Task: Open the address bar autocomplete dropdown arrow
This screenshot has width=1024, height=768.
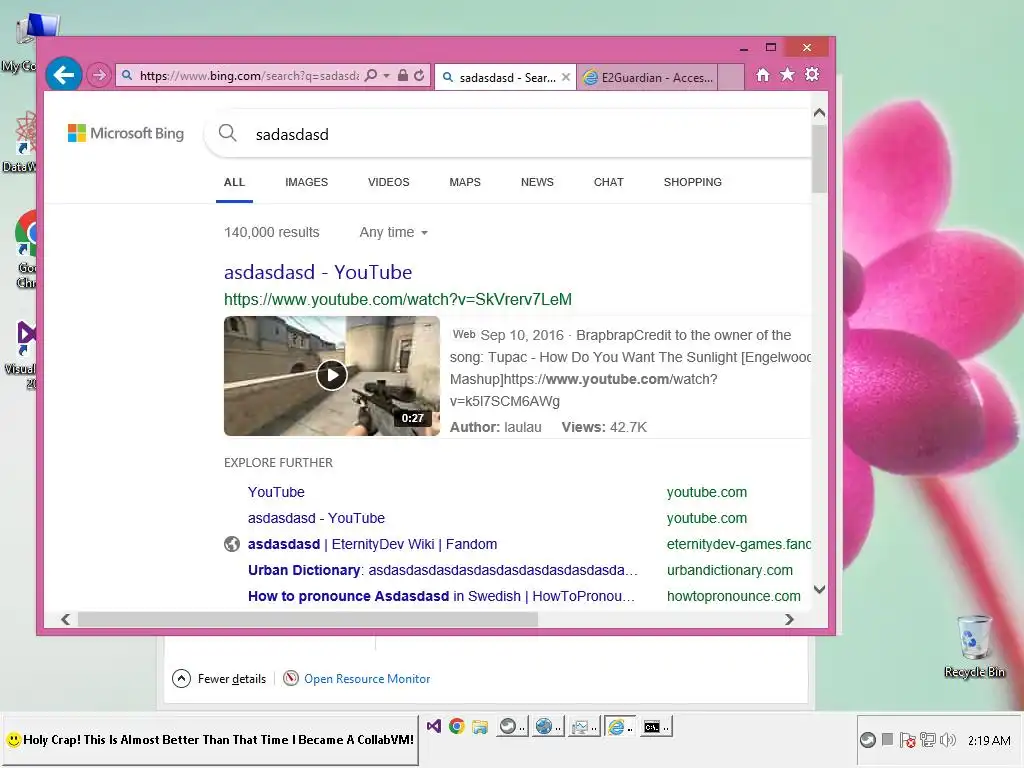Action: tap(387, 76)
